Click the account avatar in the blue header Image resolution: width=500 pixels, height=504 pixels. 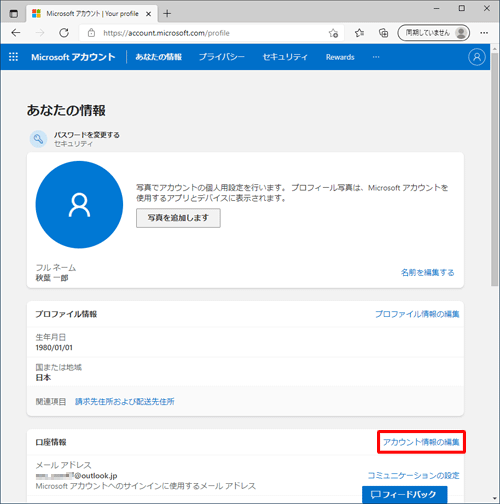click(477, 57)
